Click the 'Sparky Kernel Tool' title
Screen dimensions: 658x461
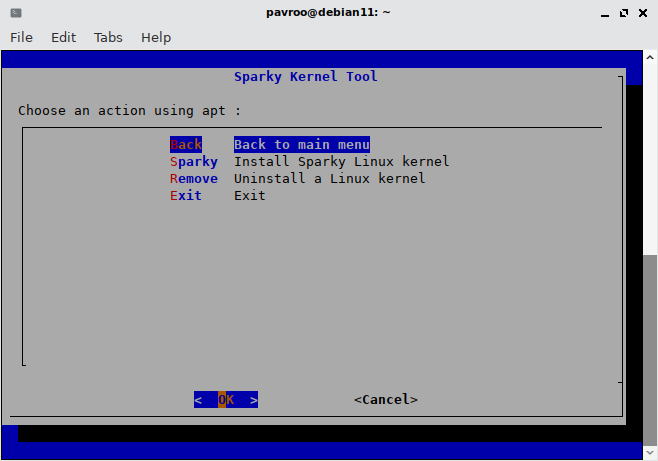pyautogui.click(x=306, y=77)
